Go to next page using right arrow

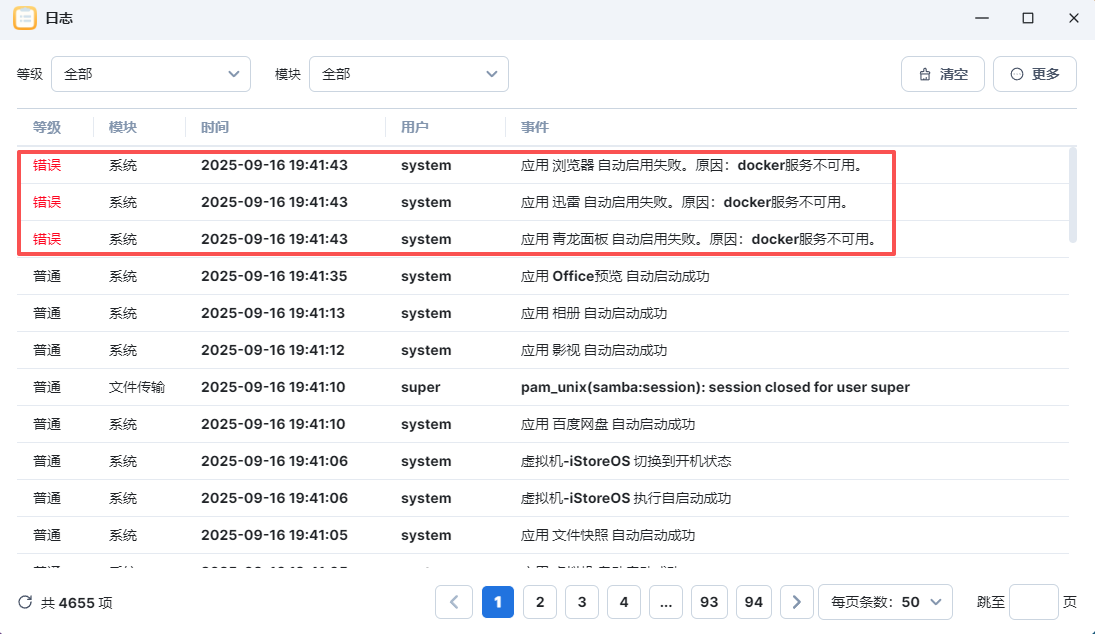coord(796,602)
